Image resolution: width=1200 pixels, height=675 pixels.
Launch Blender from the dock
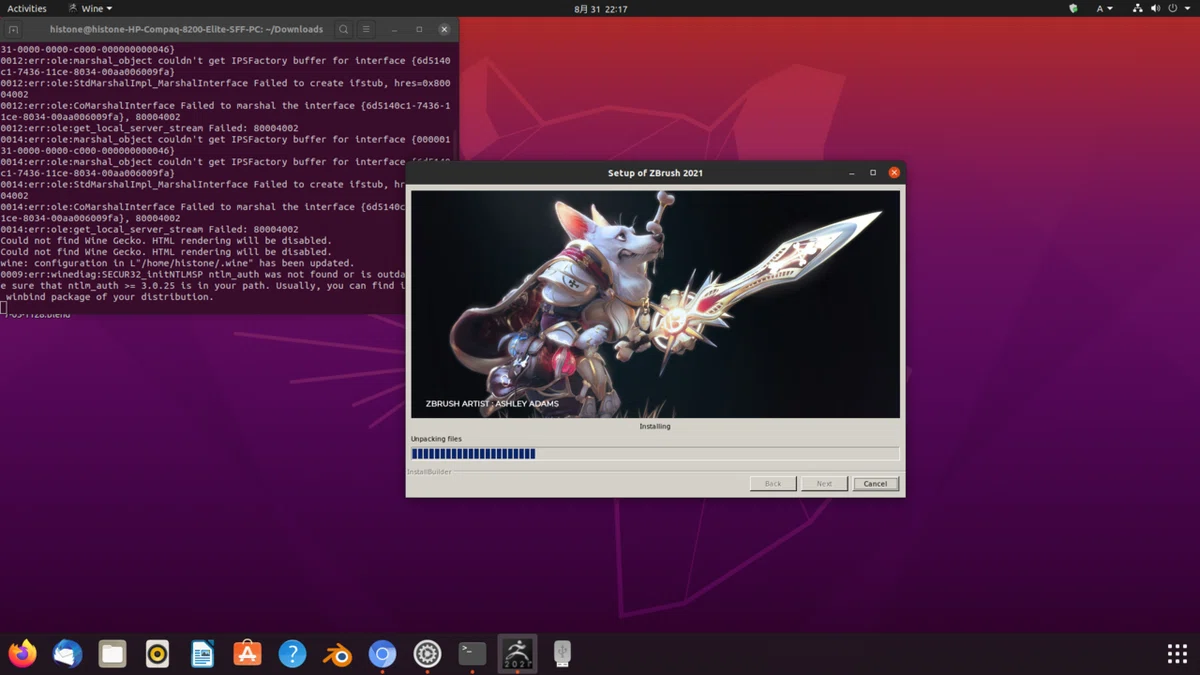[x=337, y=654]
